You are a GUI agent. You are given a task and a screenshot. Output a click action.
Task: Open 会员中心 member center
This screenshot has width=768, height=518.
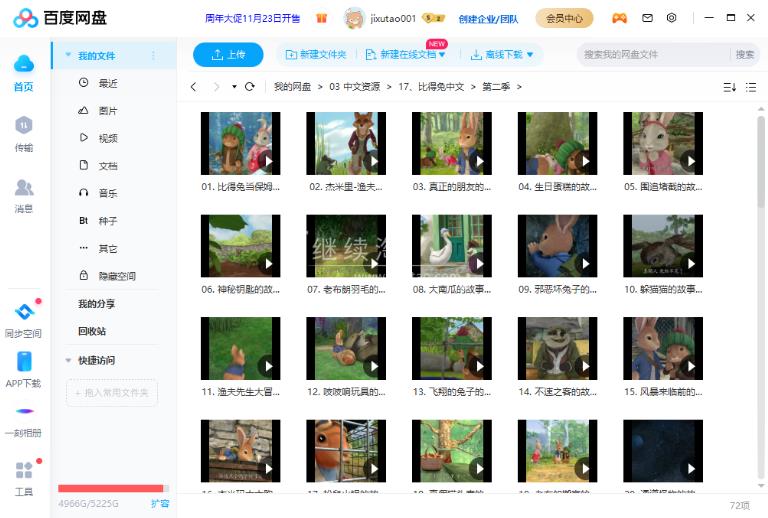pos(564,19)
